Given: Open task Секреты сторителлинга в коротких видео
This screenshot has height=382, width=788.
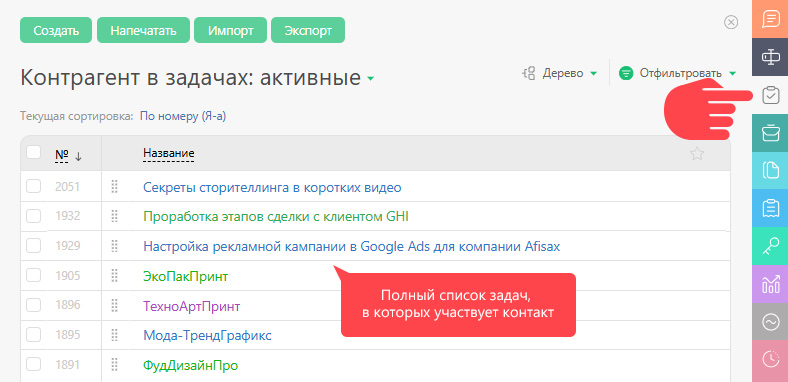Looking at the screenshot, I should [x=272, y=187].
